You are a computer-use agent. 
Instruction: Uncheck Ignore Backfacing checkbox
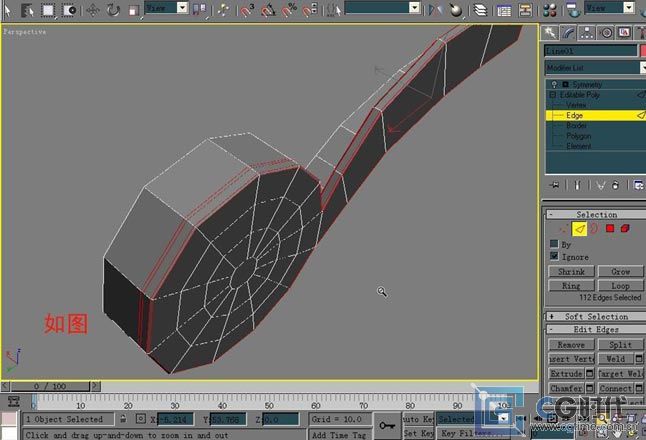(x=554, y=256)
